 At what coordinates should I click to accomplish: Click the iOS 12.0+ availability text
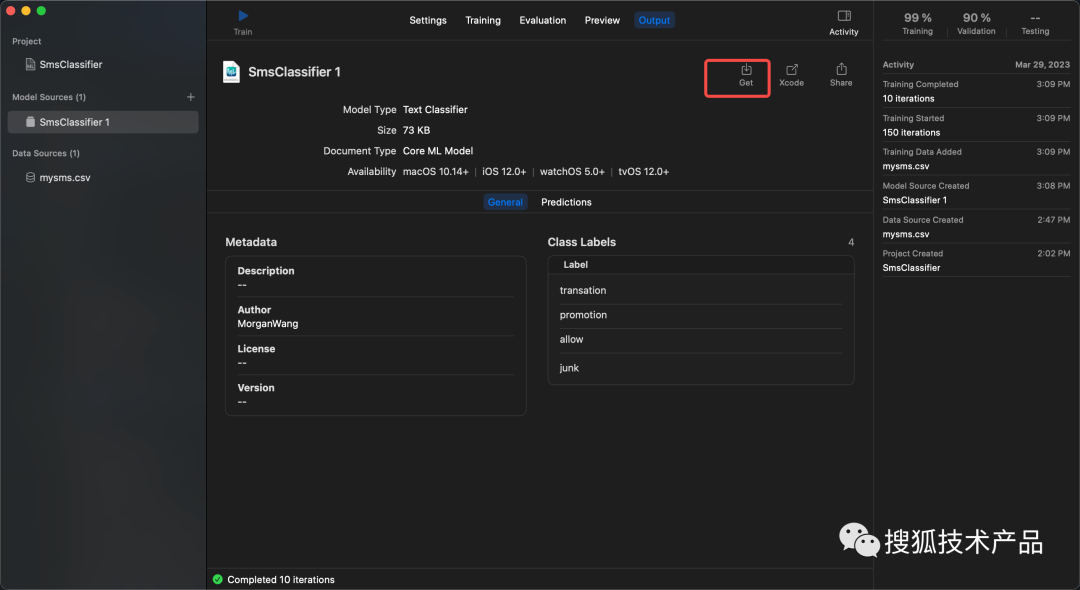point(504,171)
